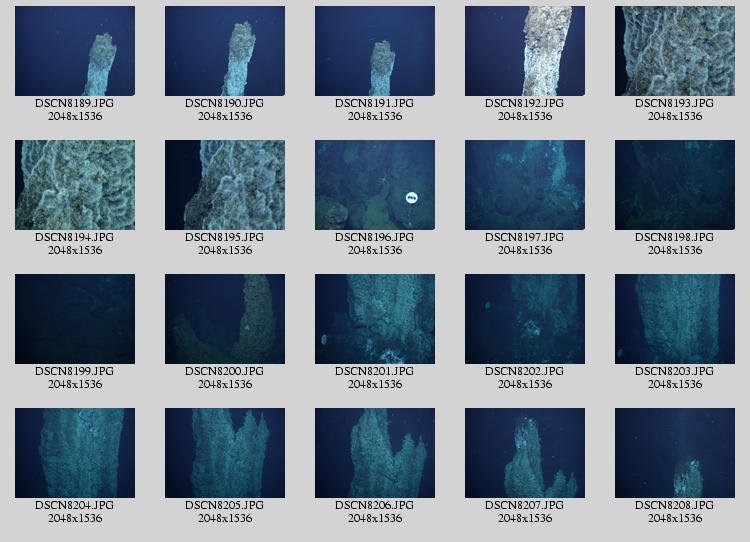This screenshot has width=750, height=542.
Task: Open the DSCN8208.JPG thumbnail
Action: pos(675,453)
